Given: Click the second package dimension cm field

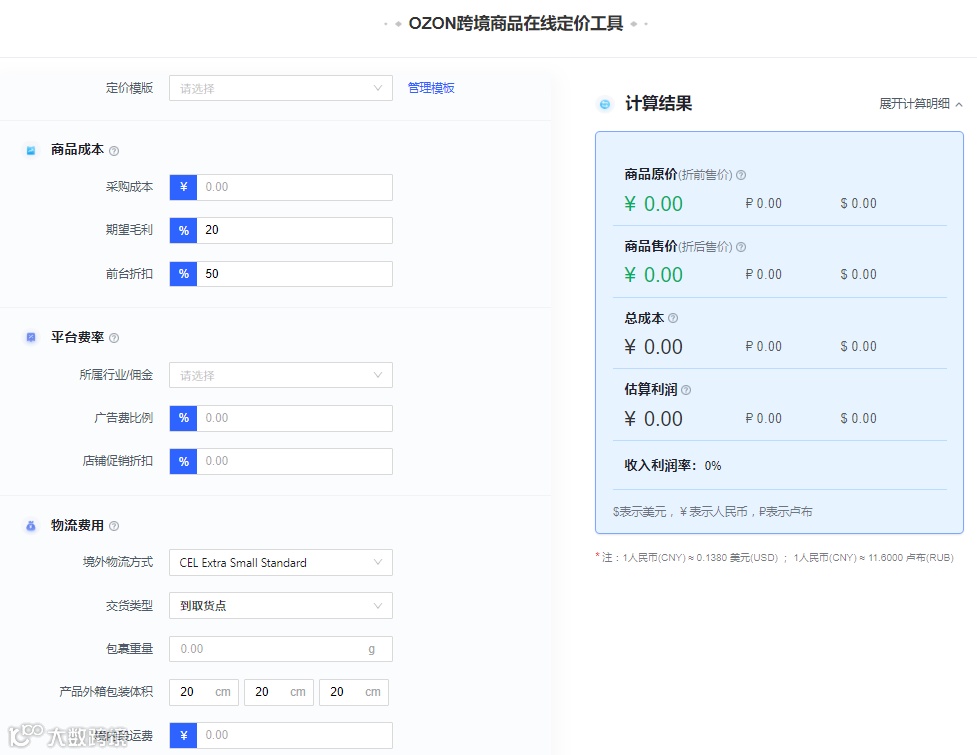Looking at the screenshot, I should (x=279, y=692).
